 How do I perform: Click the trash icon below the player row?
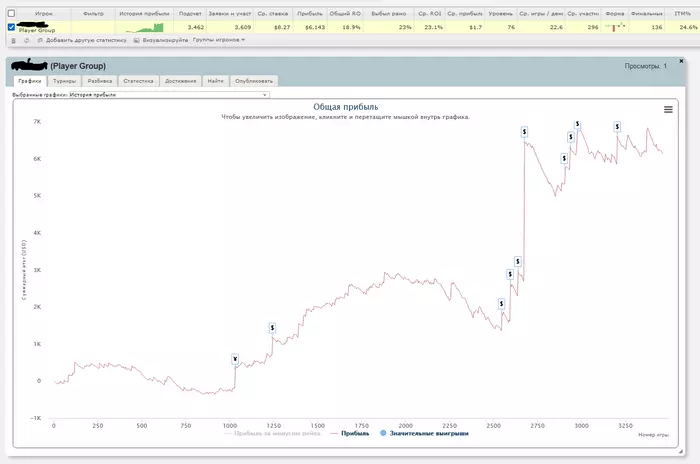point(13,41)
